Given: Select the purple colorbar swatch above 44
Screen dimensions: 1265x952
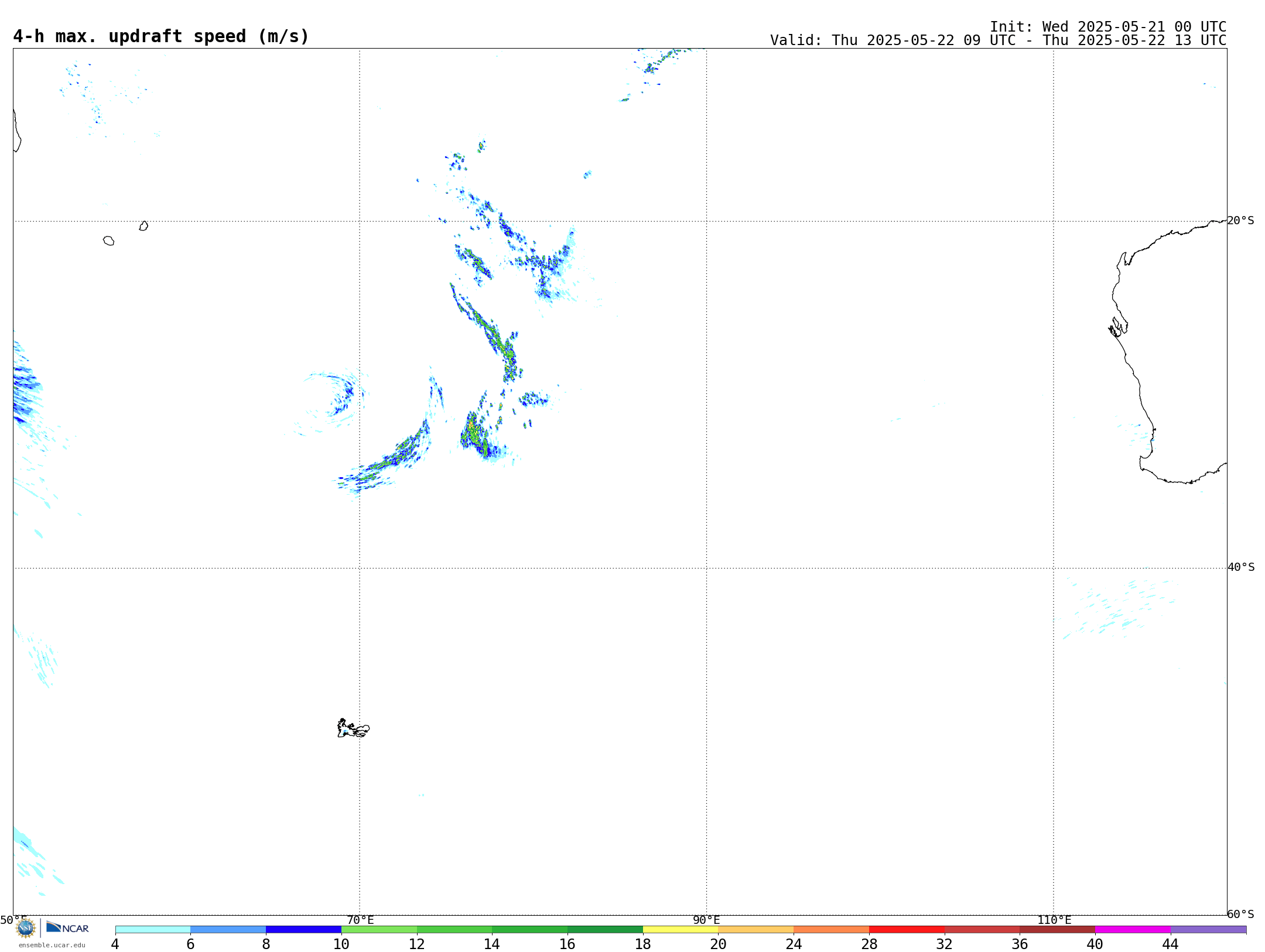Looking at the screenshot, I should pyautogui.click(x=1208, y=929).
